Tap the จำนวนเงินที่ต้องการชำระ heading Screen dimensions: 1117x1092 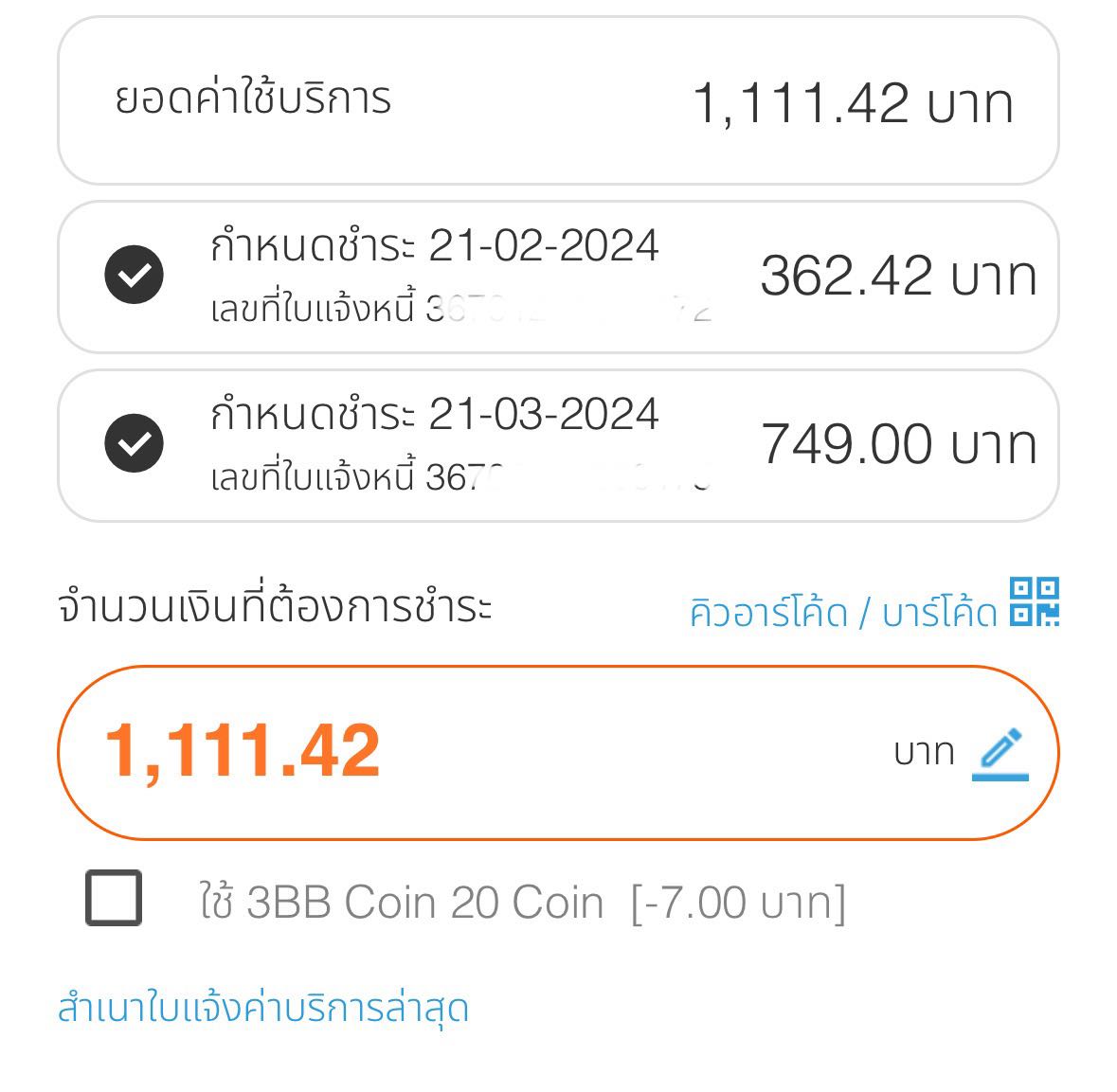pyautogui.click(x=275, y=605)
